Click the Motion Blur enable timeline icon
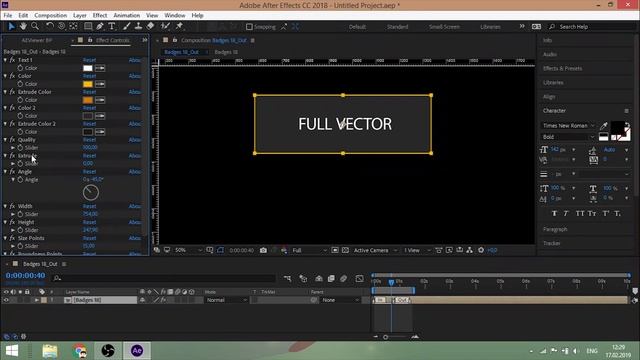Screen dimensions: 640x360 [344, 278]
